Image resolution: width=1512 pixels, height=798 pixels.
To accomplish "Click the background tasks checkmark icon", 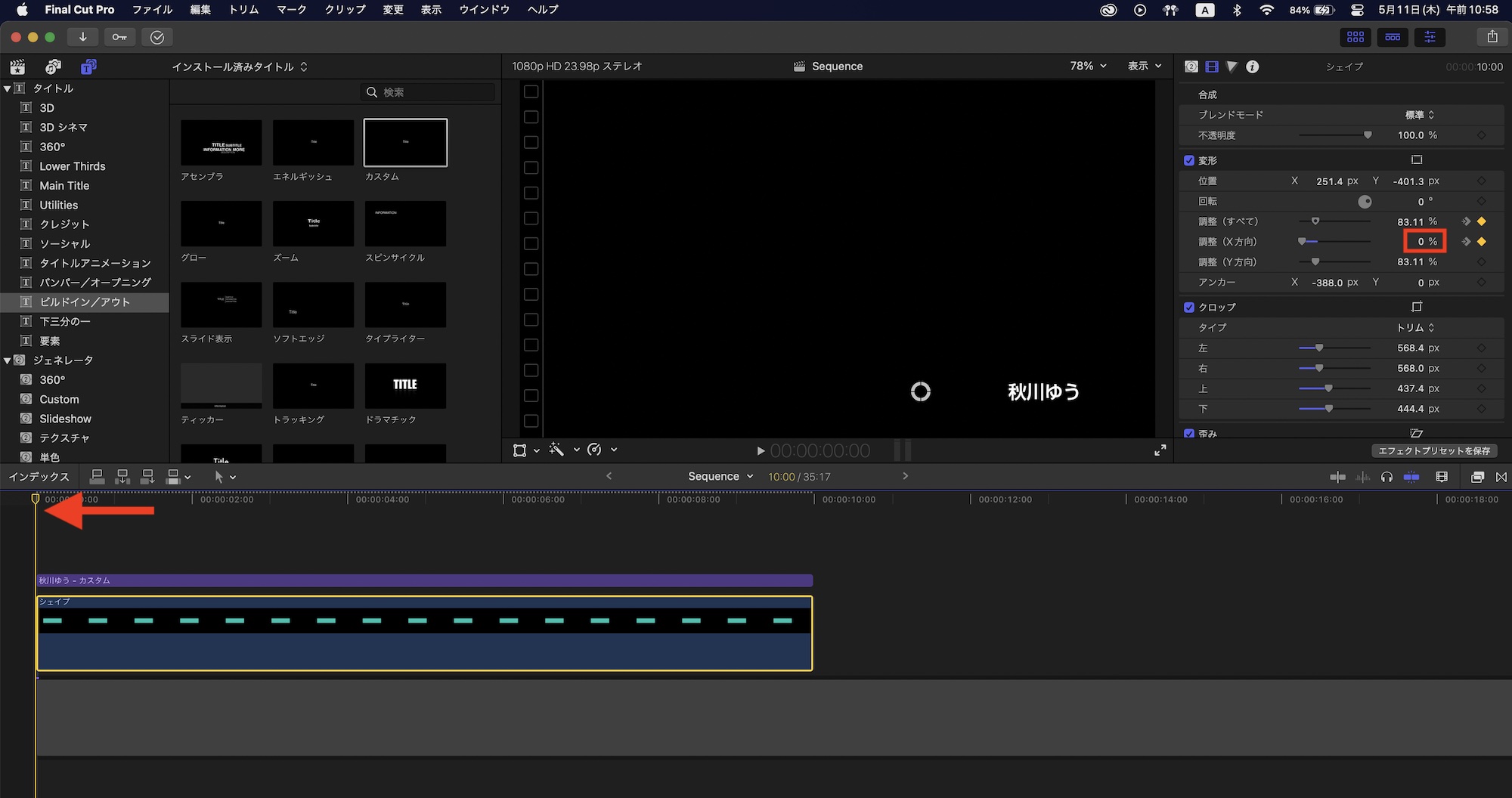I will pos(157,37).
